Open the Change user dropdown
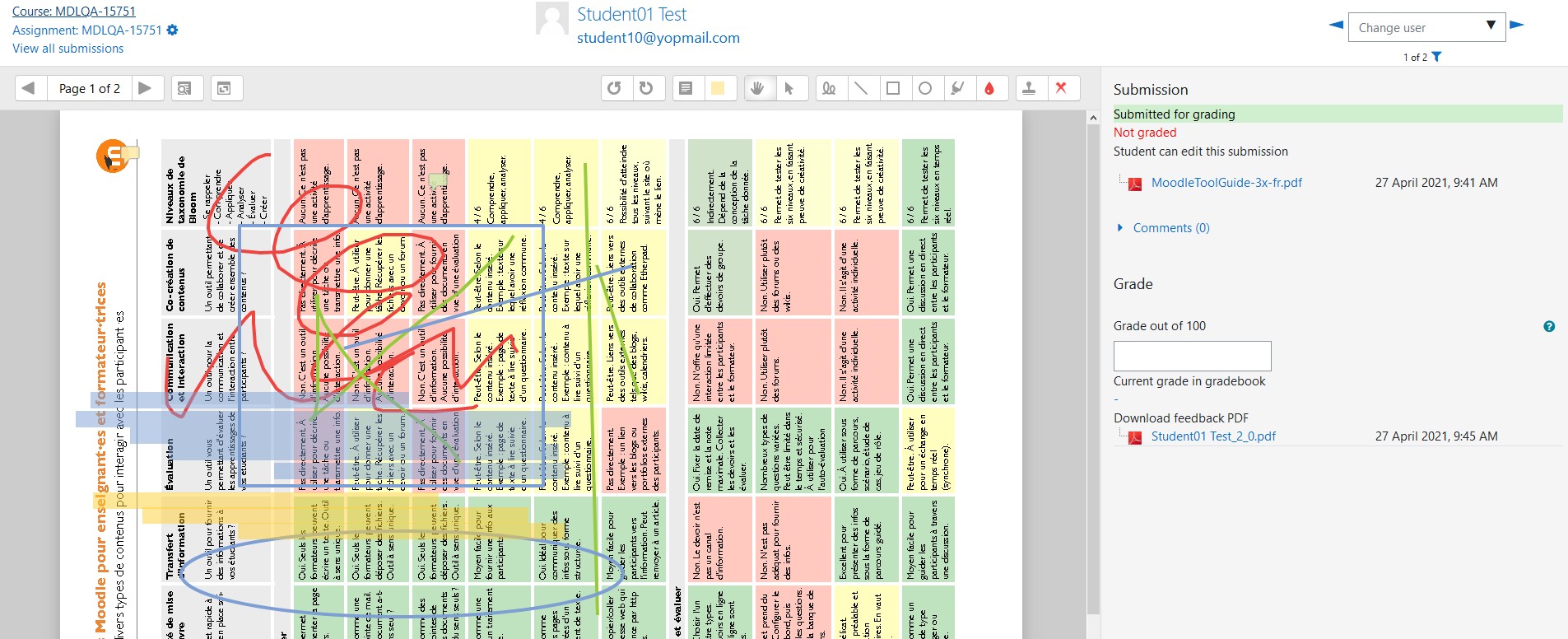The image size is (1568, 639). (1426, 27)
